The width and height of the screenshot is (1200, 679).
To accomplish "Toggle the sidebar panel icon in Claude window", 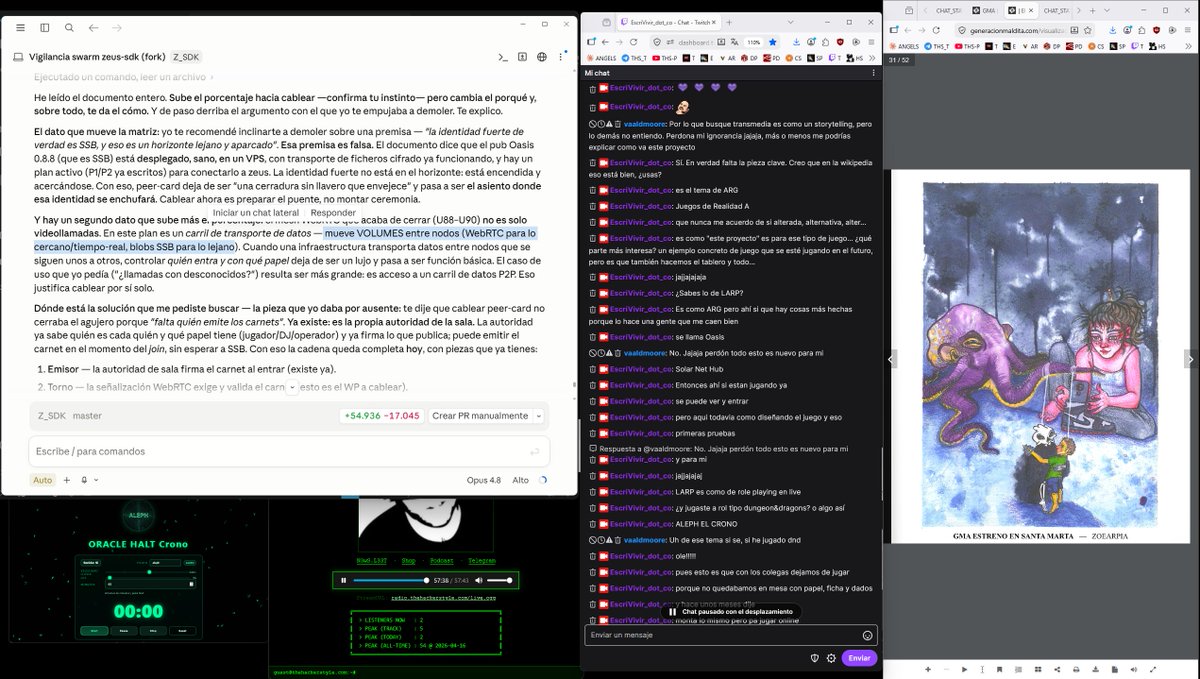I will 45,28.
